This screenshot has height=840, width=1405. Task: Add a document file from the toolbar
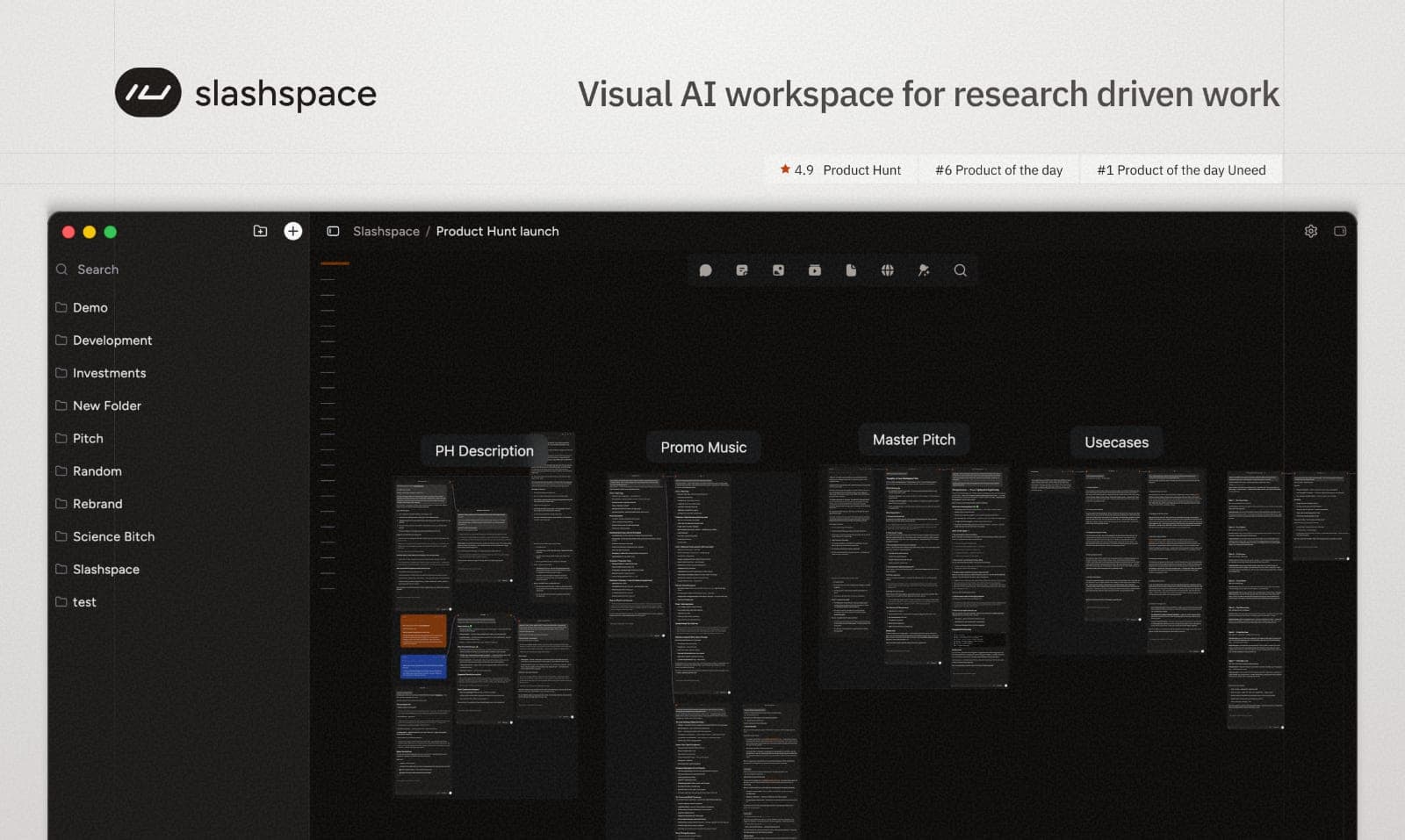tap(851, 270)
